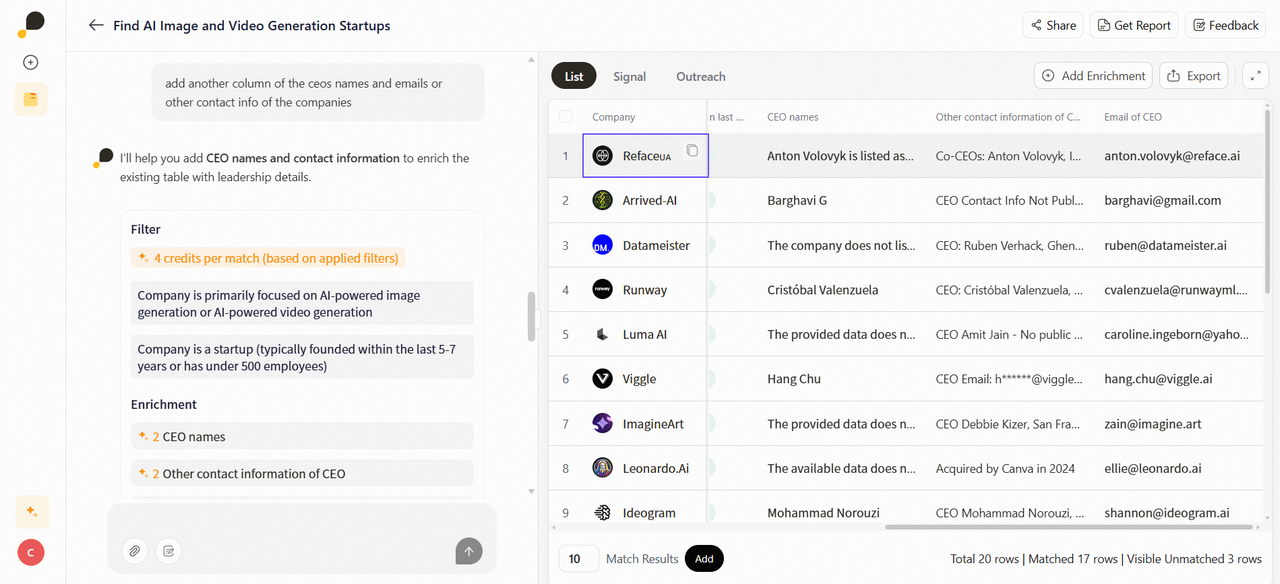Click the sparkle credits icon in sidebar
The image size is (1280, 584).
(31, 511)
